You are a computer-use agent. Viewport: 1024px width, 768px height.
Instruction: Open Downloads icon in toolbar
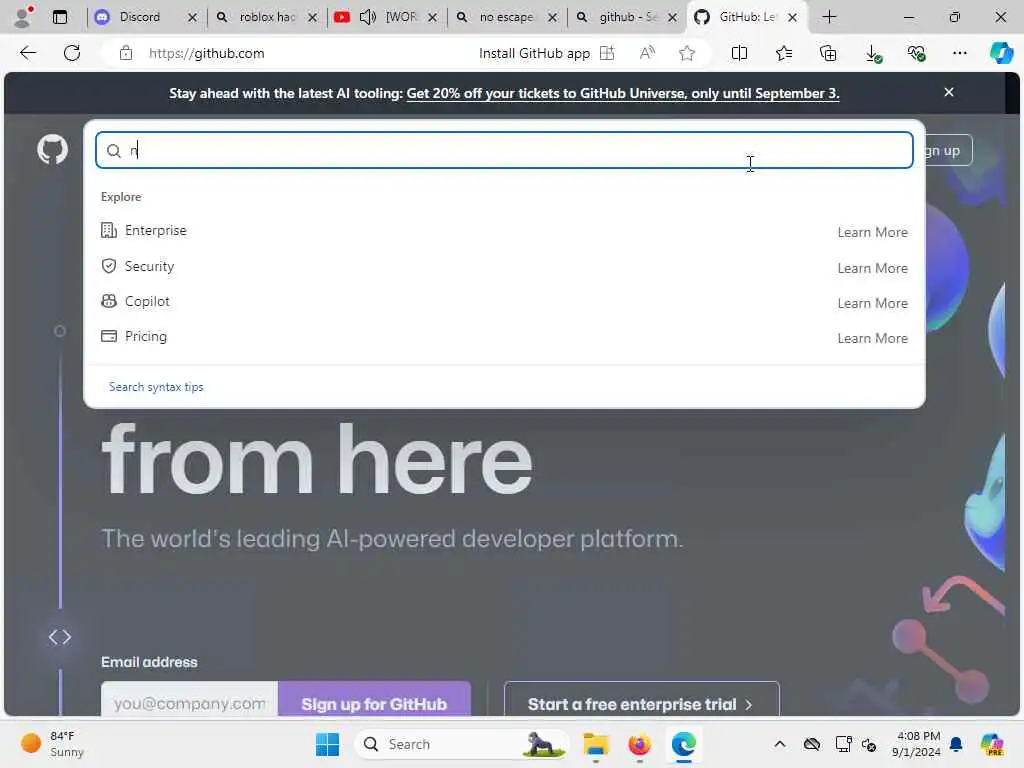coord(873,54)
